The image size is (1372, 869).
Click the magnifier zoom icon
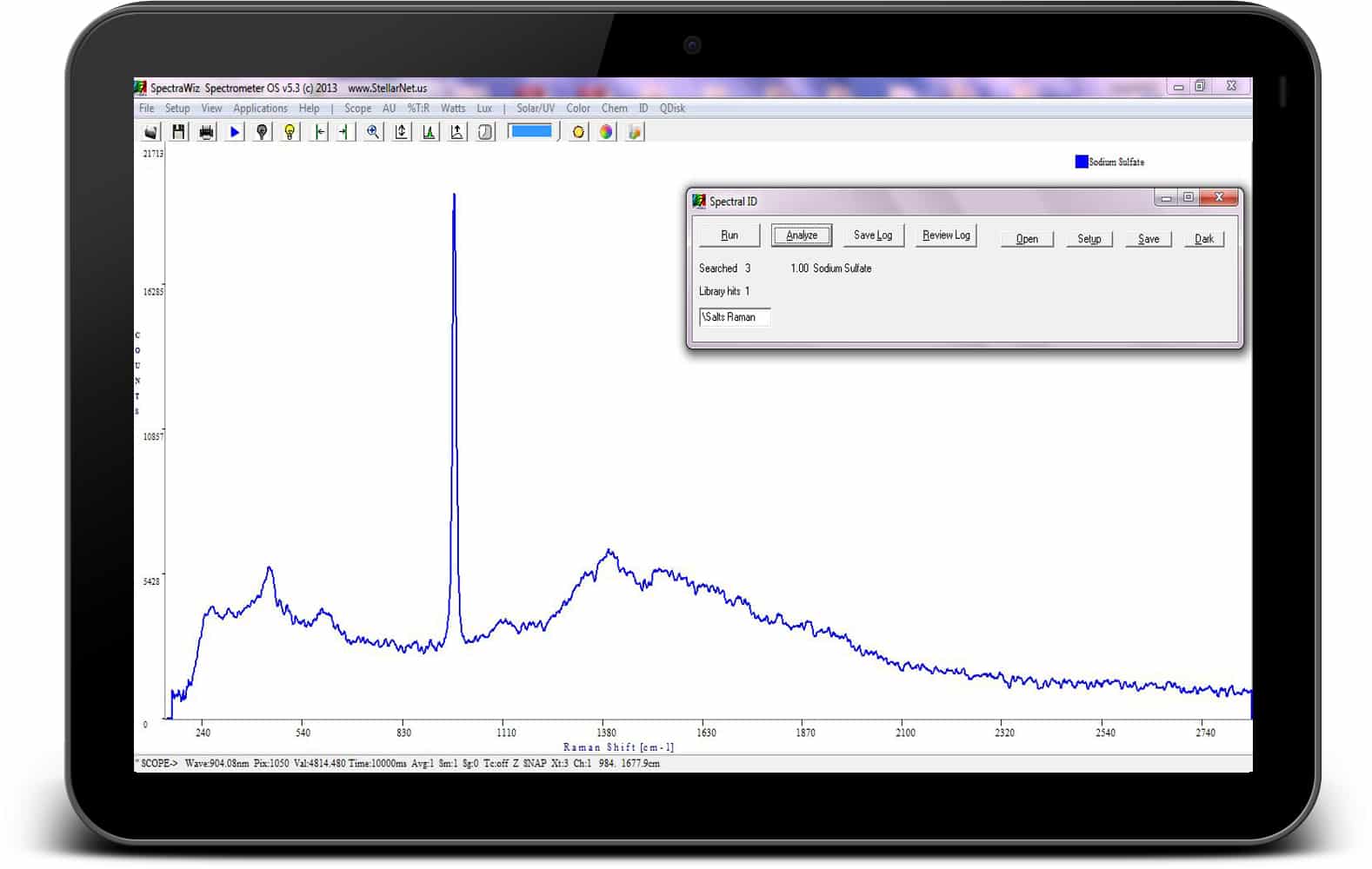tap(373, 132)
